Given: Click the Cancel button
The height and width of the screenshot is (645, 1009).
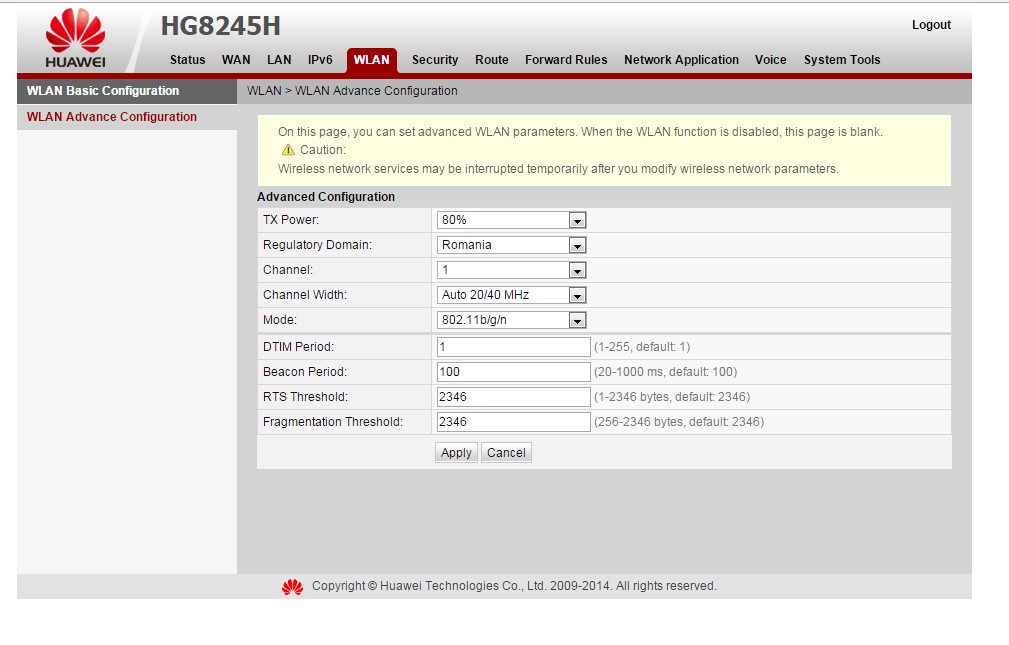Looking at the screenshot, I should pos(506,453).
